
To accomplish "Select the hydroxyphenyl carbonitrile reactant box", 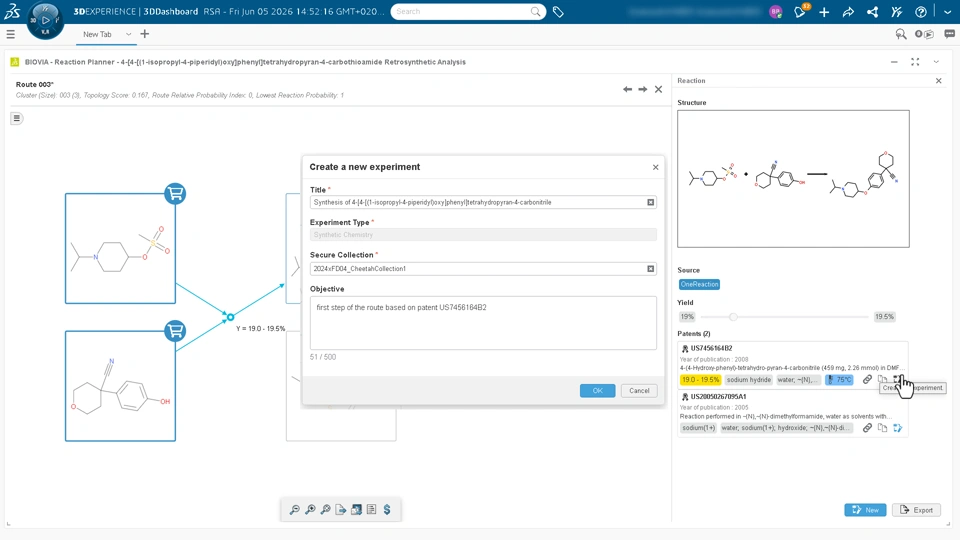I will pyautogui.click(x=120, y=386).
